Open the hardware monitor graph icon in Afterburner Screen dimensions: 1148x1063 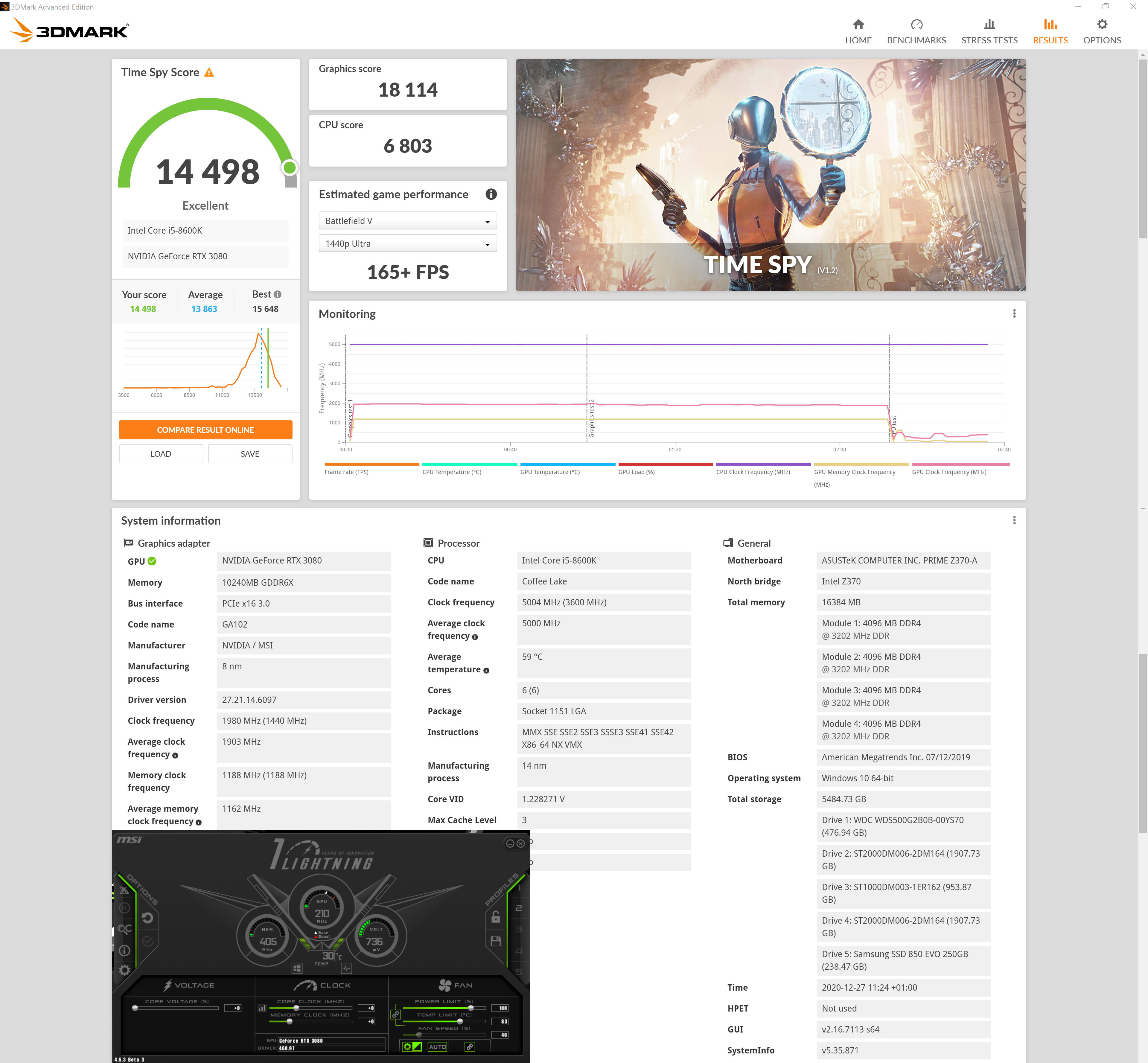(x=346, y=968)
